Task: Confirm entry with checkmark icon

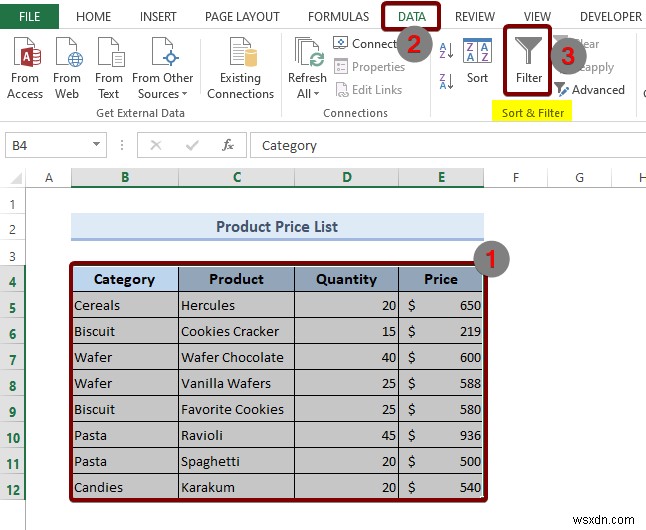Action: [x=192, y=145]
